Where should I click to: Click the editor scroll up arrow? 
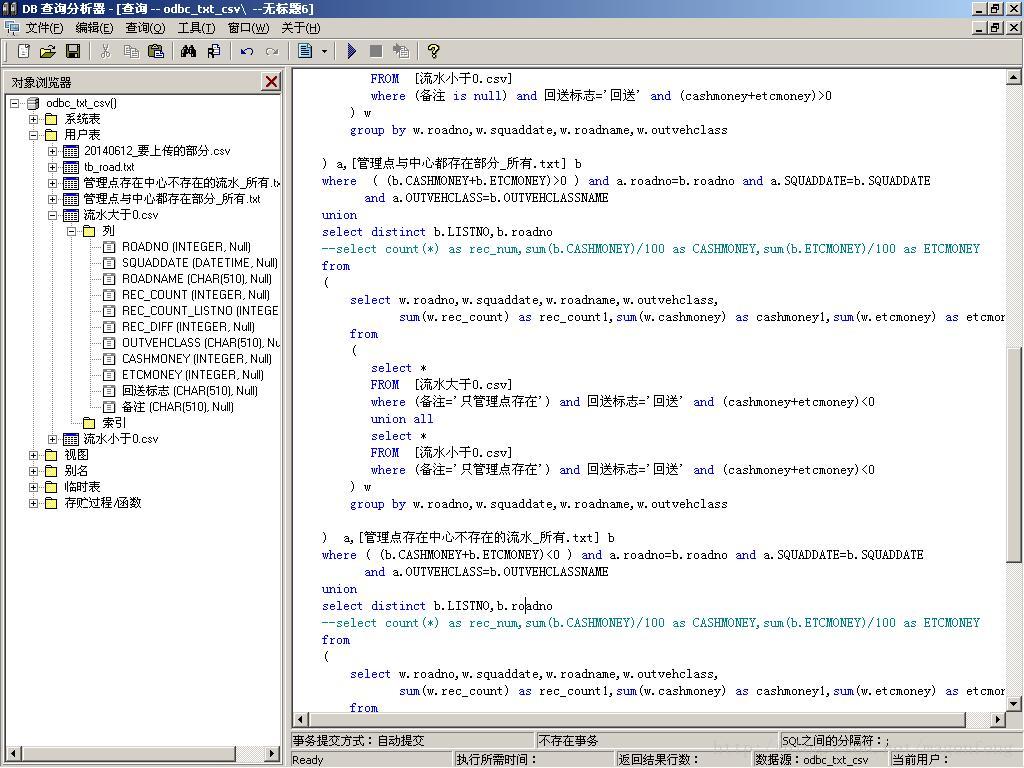coord(1014,78)
